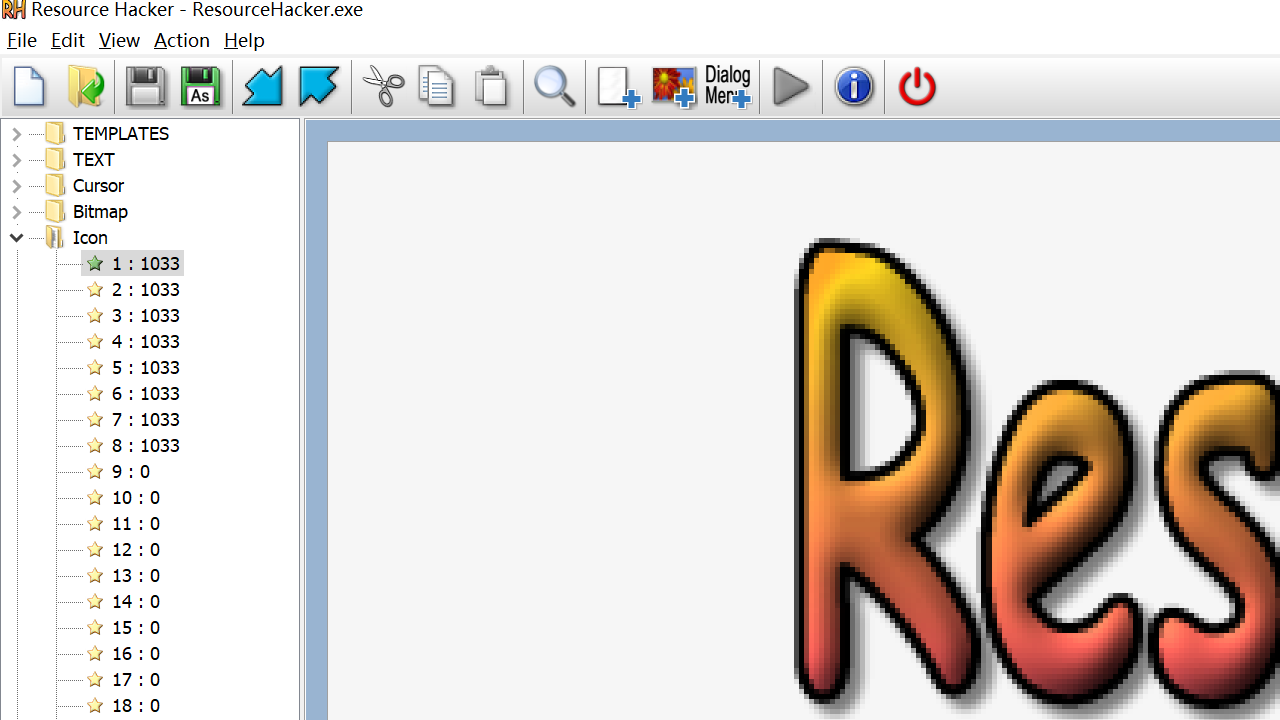Expand the Cursor folder in tree

pos(17,186)
